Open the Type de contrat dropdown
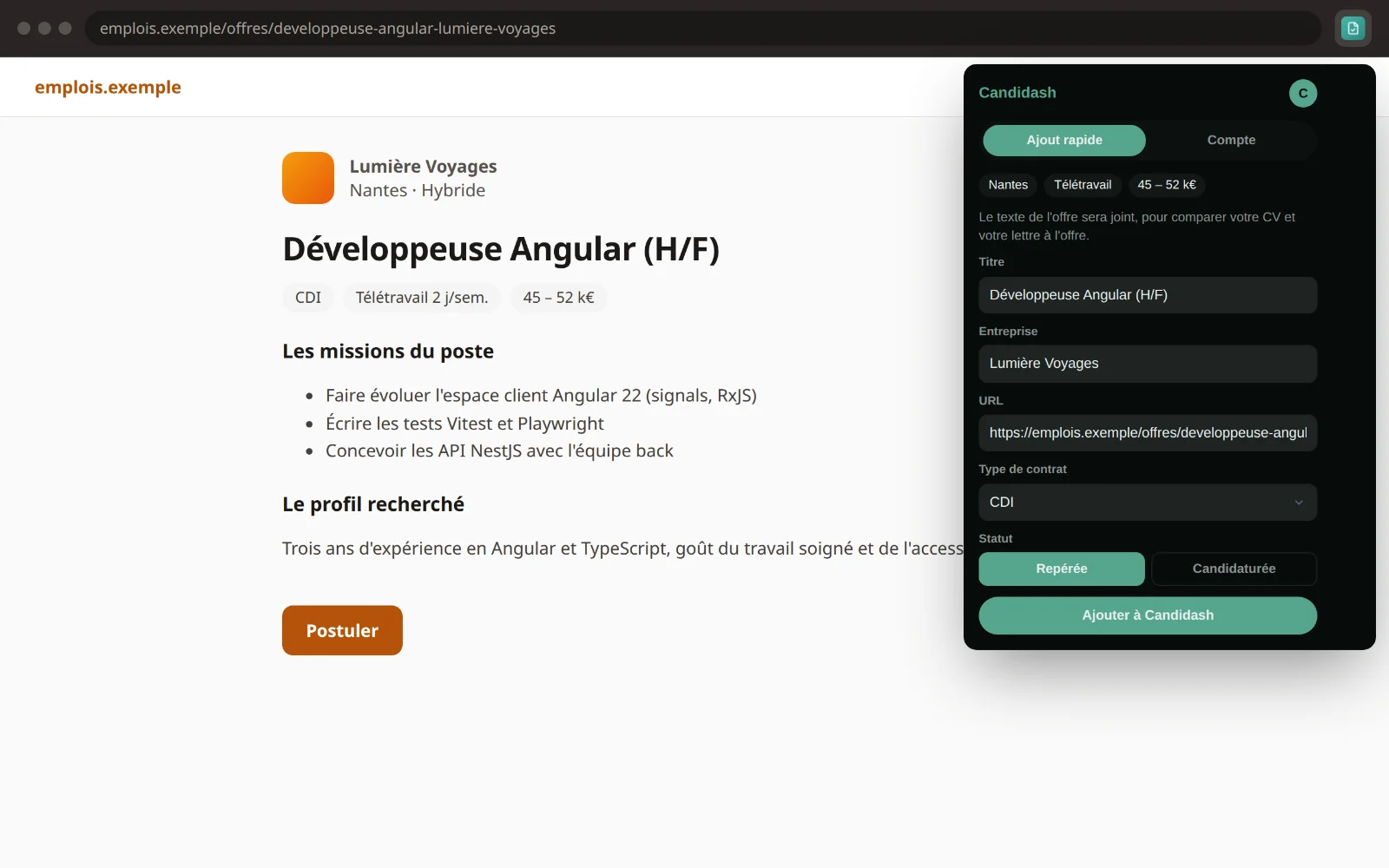1389x868 pixels. [x=1148, y=502]
